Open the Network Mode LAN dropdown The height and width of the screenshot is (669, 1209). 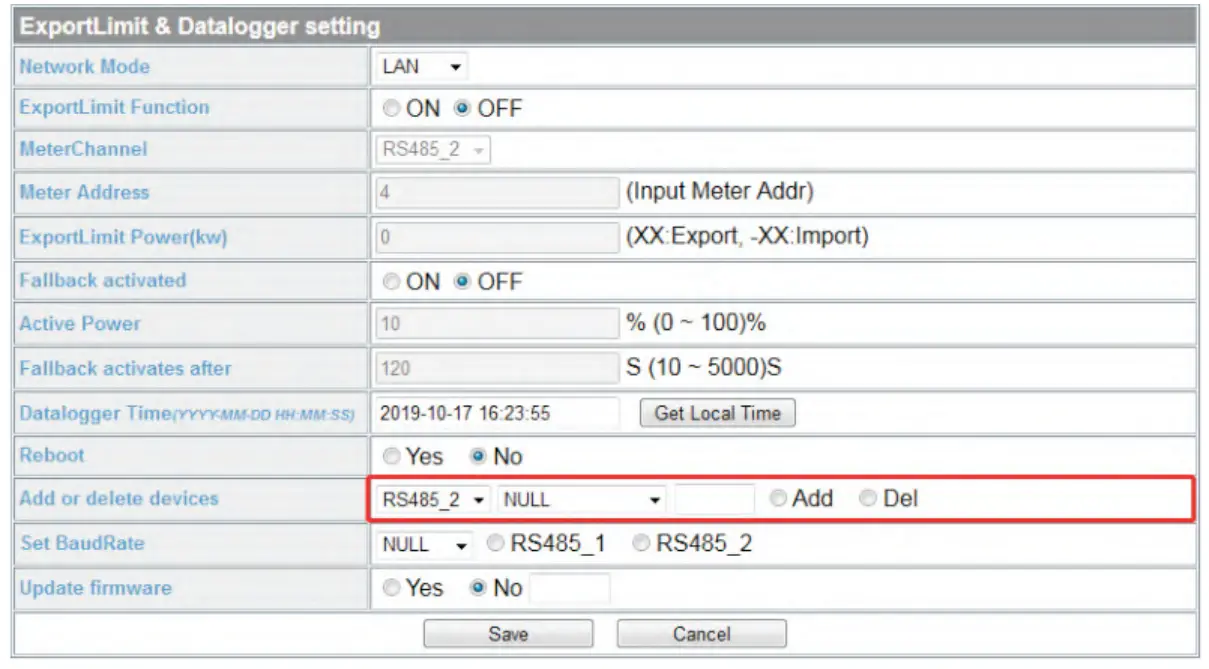point(422,67)
